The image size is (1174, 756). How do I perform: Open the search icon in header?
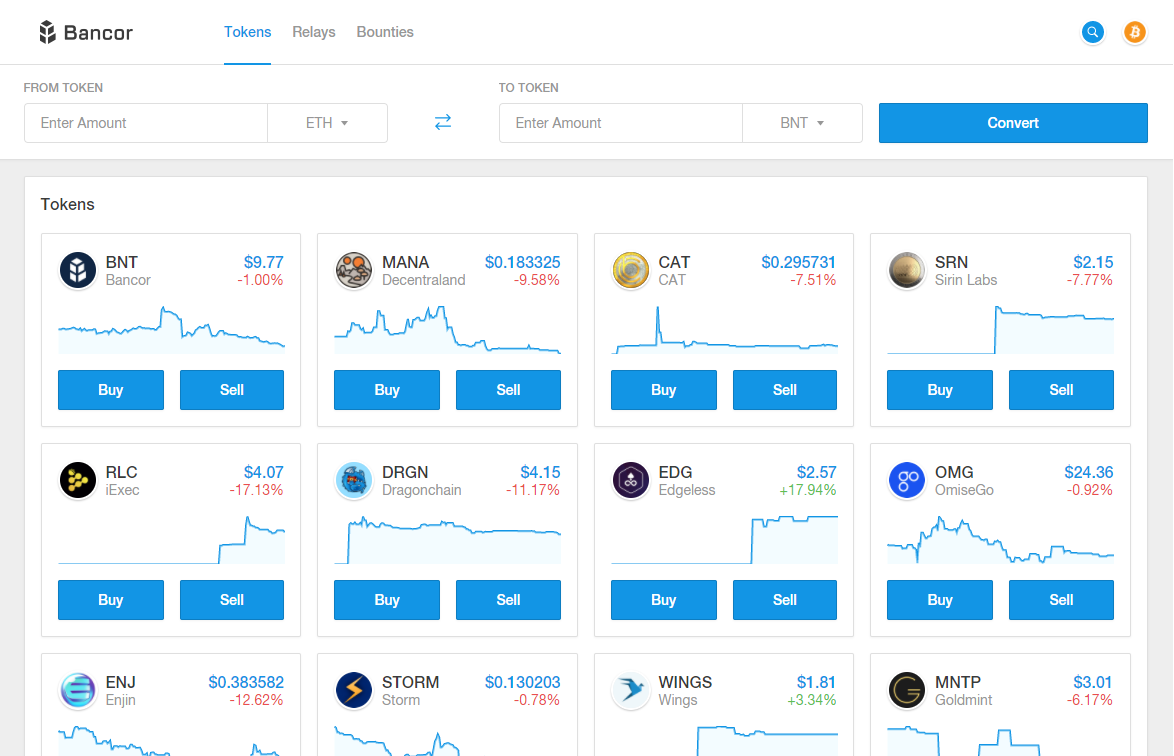(1092, 32)
